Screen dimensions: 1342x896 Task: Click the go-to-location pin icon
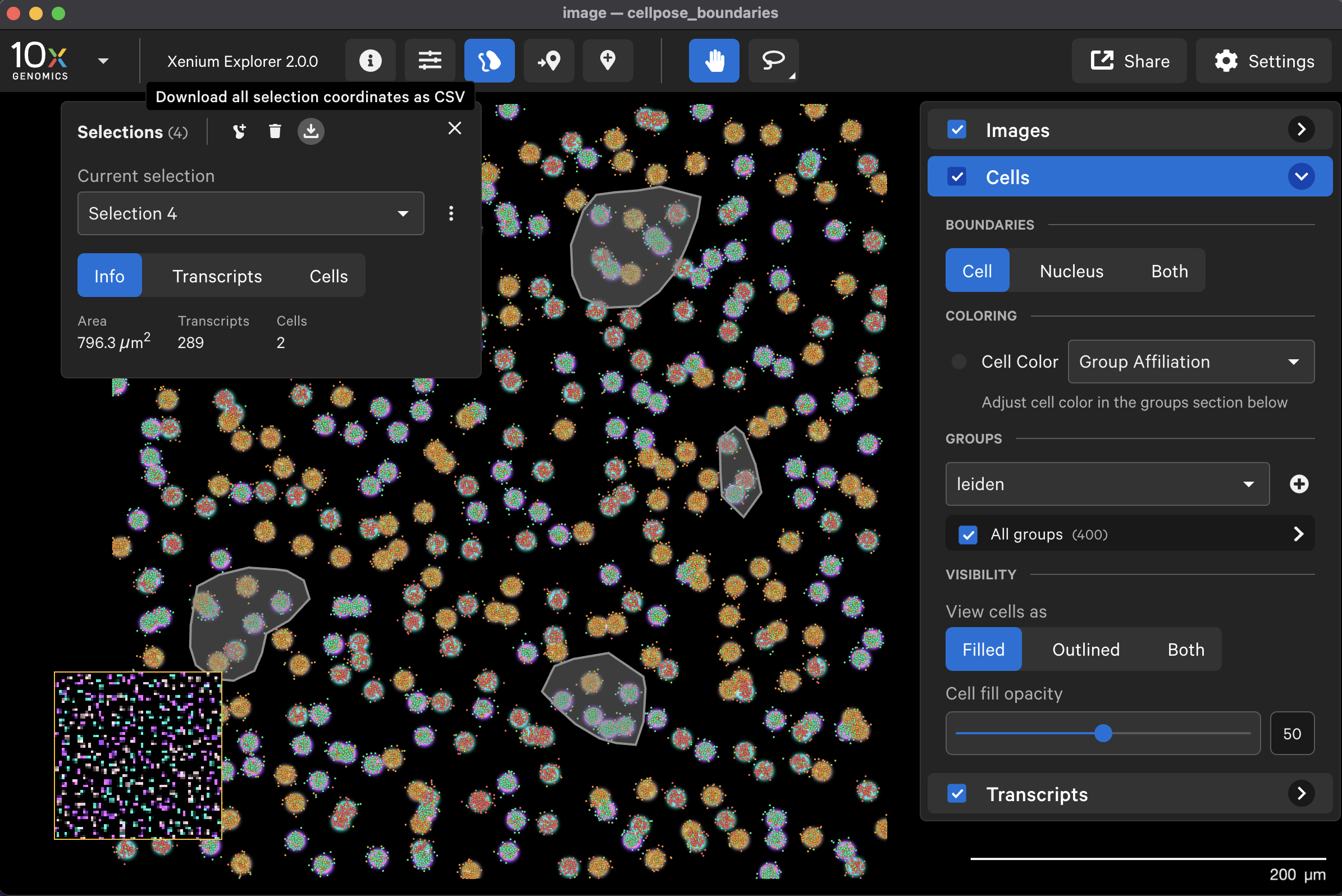[x=548, y=61]
